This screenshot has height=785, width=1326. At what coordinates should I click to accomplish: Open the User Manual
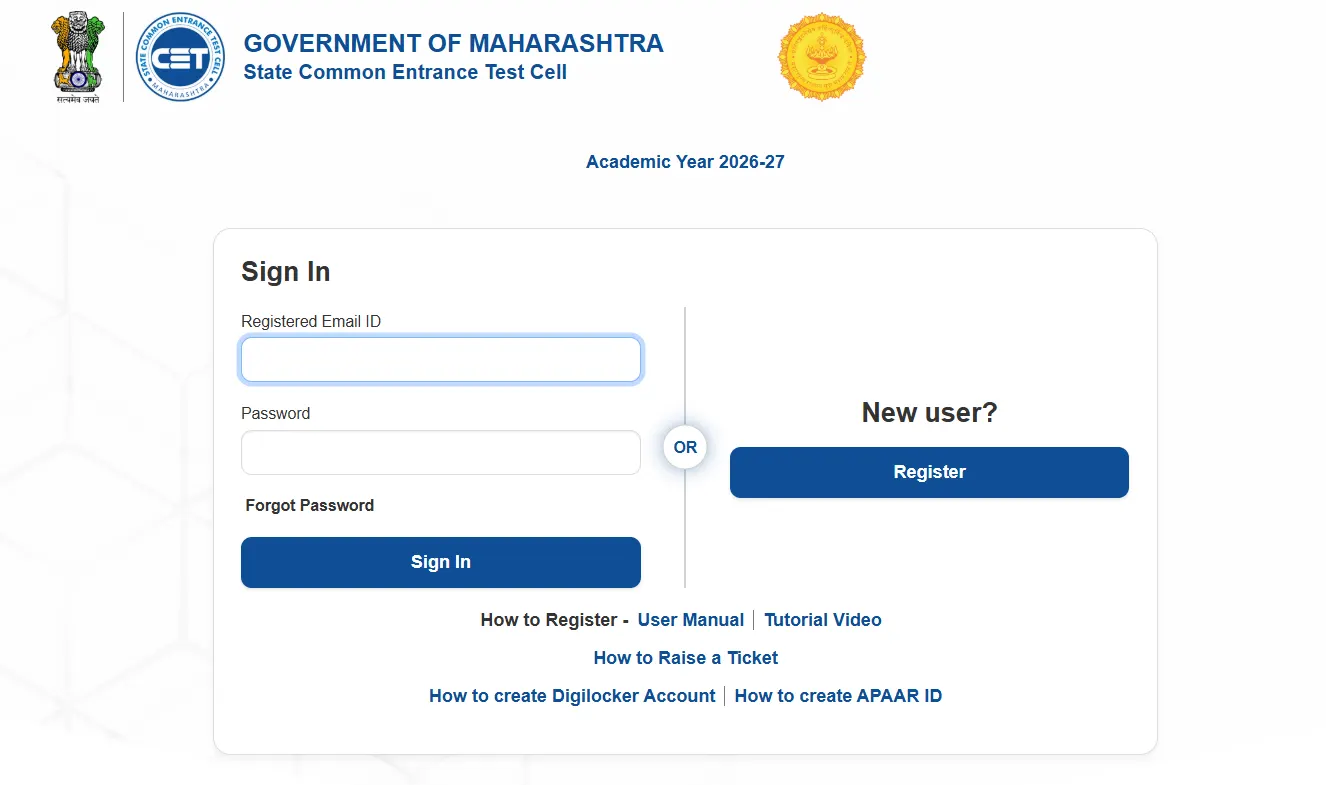[x=690, y=619]
